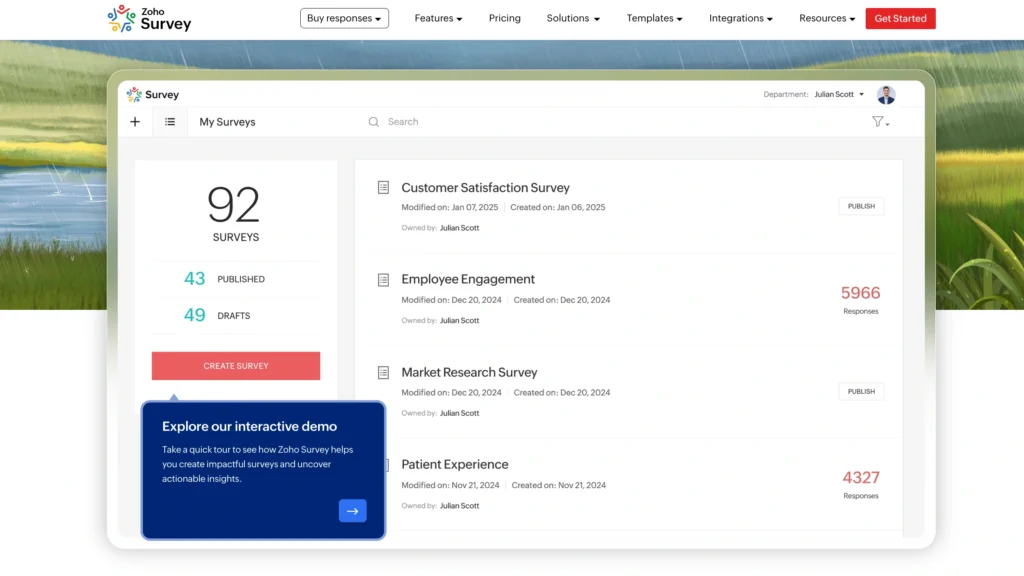Click the Created on: Nov 21, 2024 text
Screen dimensions: 1024x576
pyautogui.click(x=558, y=485)
